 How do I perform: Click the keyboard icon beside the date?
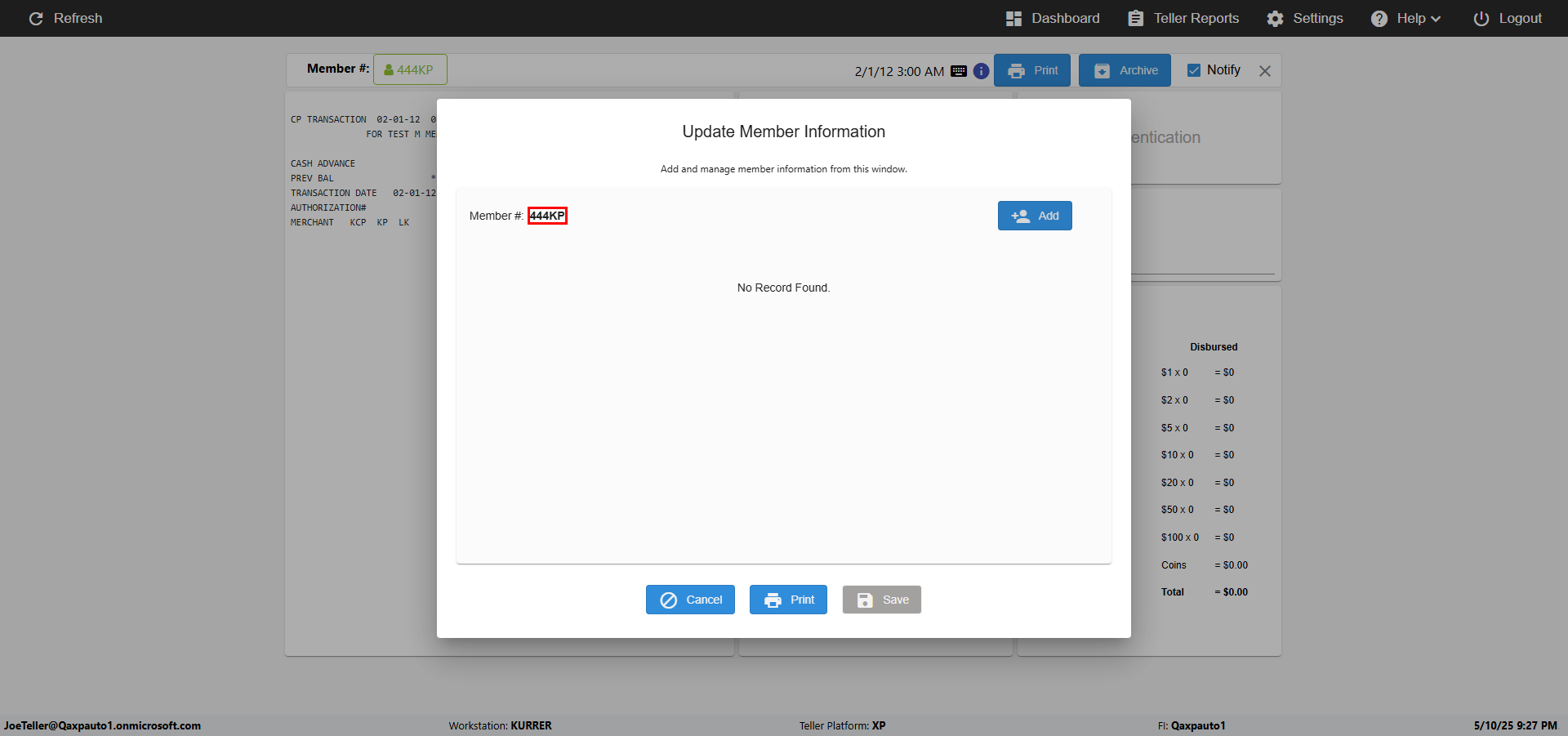(x=959, y=71)
